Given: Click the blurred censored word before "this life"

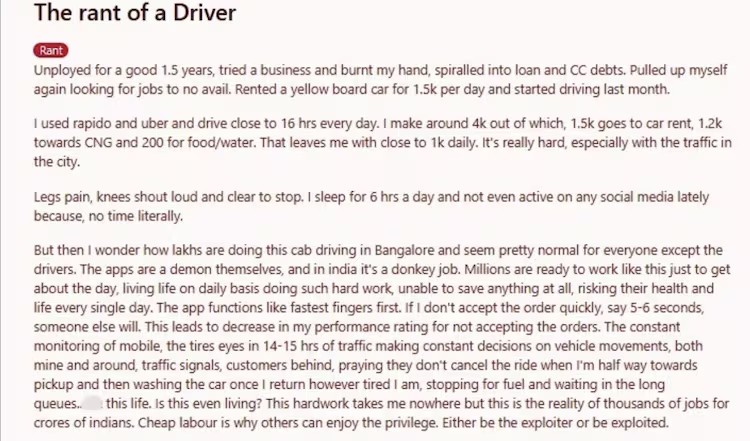Looking at the screenshot, I should (91, 402).
